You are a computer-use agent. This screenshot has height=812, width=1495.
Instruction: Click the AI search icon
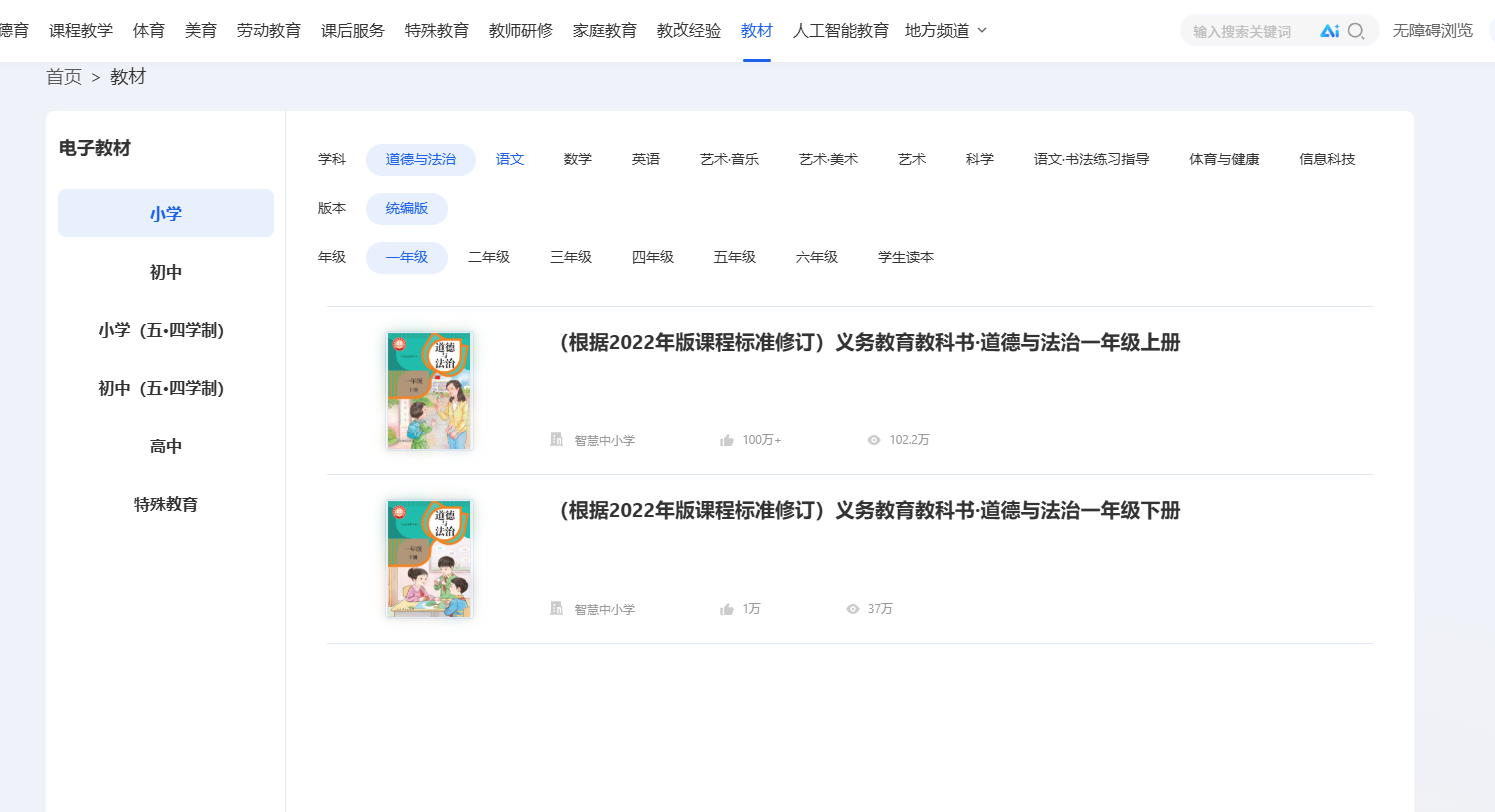[x=1329, y=31]
